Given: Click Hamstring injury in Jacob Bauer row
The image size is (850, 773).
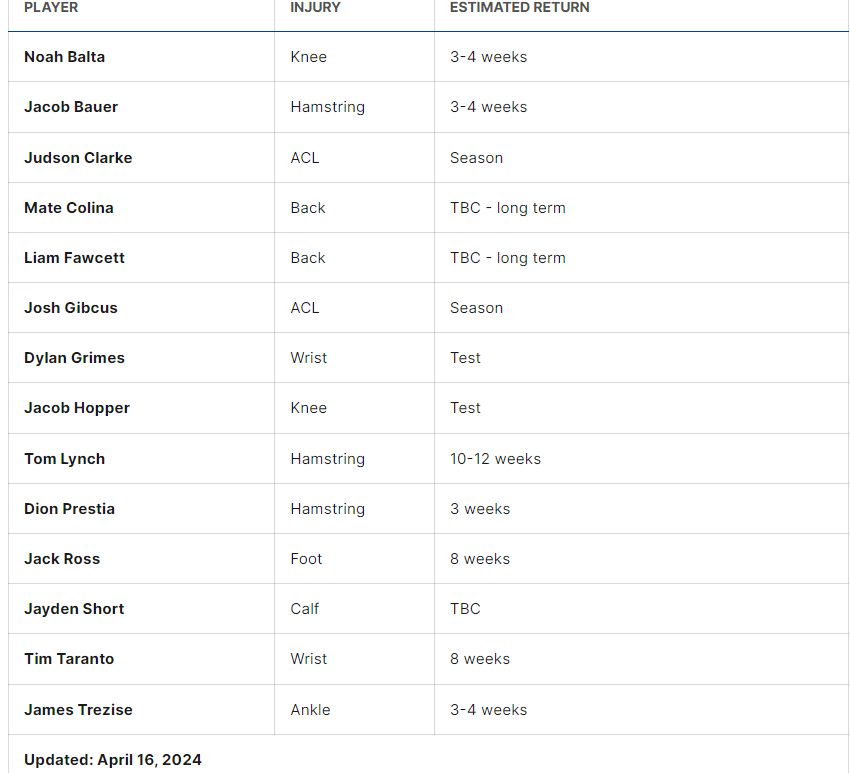Looking at the screenshot, I should coord(327,107).
